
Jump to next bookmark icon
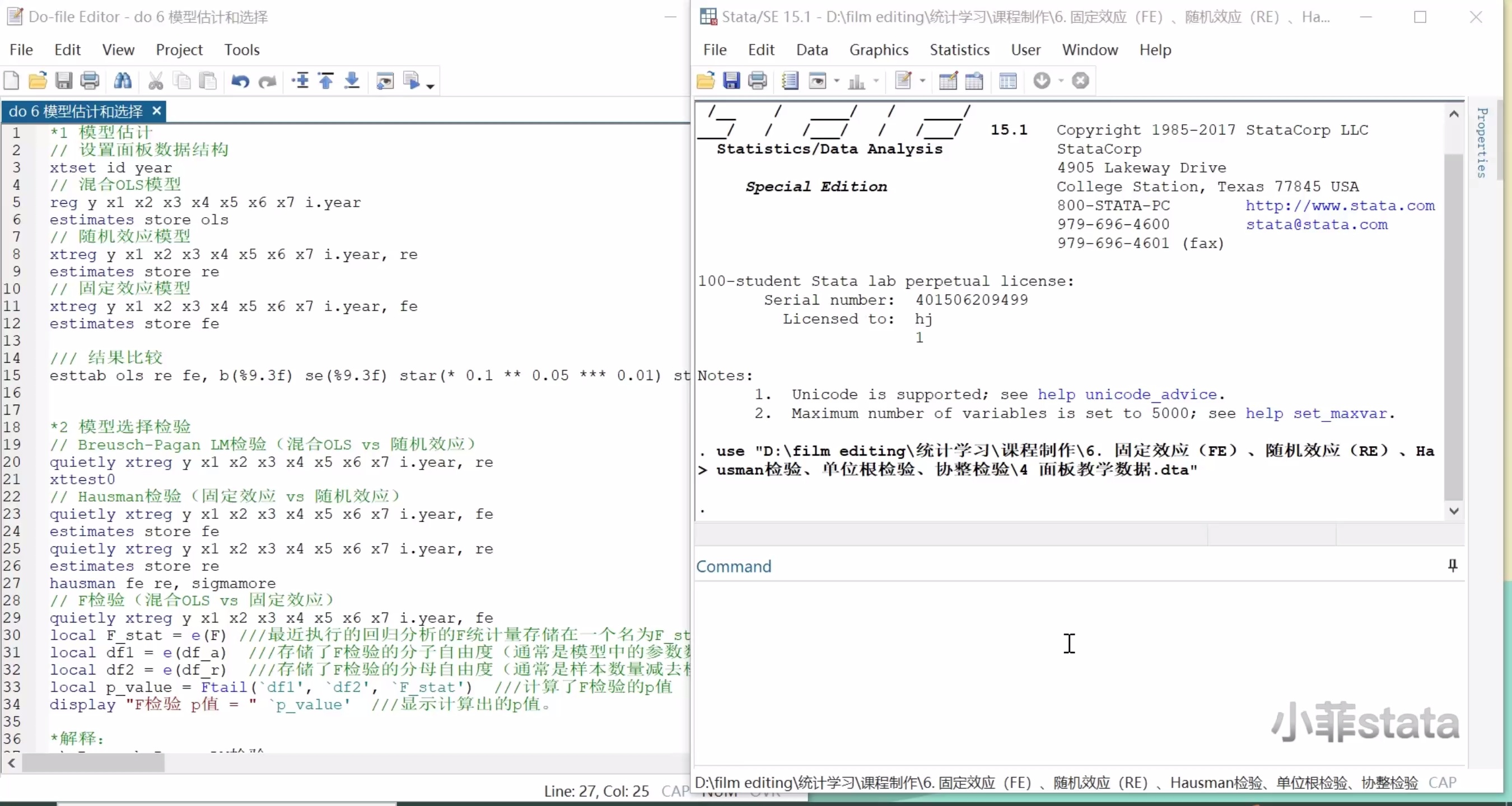[352, 81]
